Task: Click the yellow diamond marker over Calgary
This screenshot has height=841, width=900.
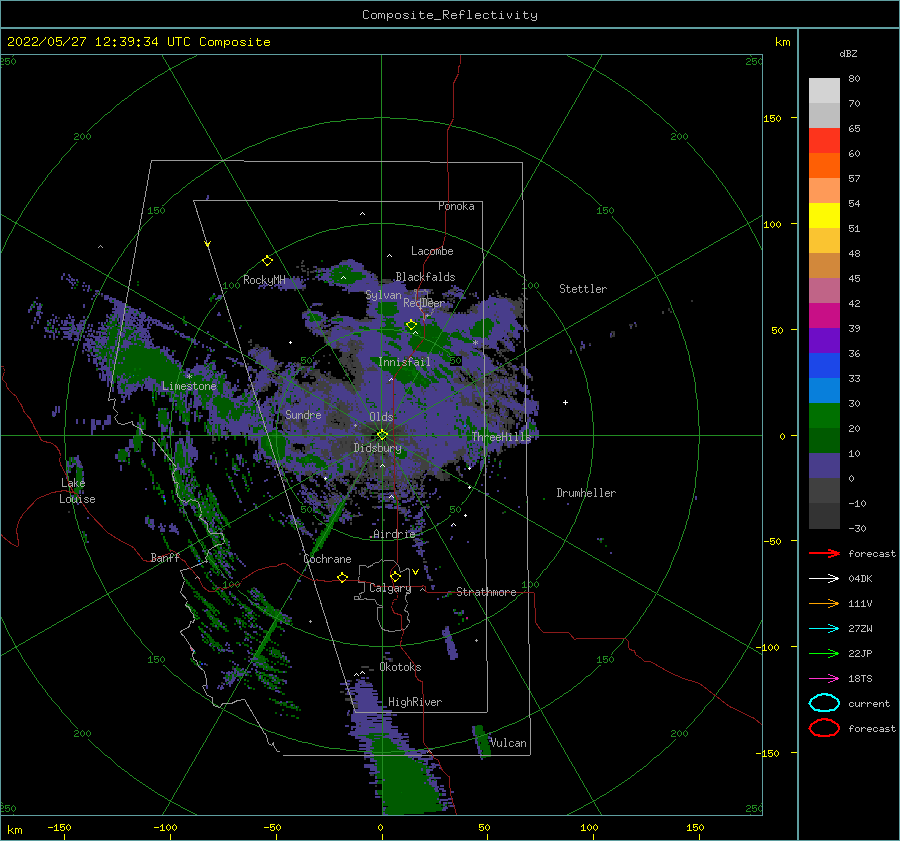Action: click(395, 576)
